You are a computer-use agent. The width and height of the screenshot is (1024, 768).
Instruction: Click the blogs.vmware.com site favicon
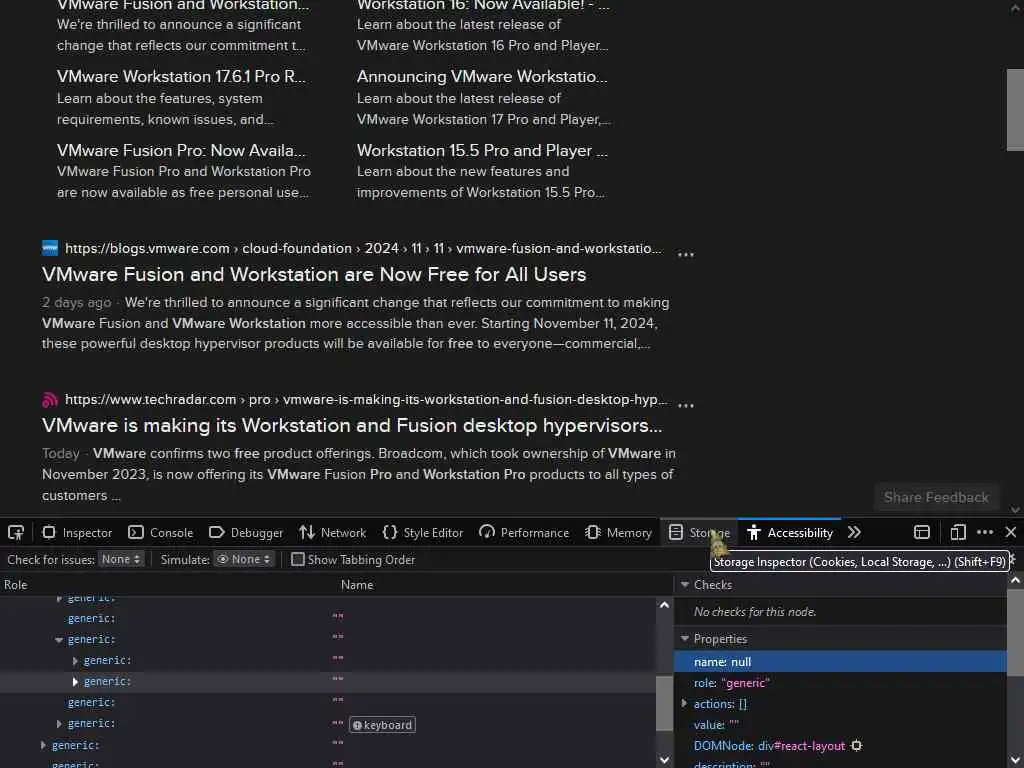[50, 248]
